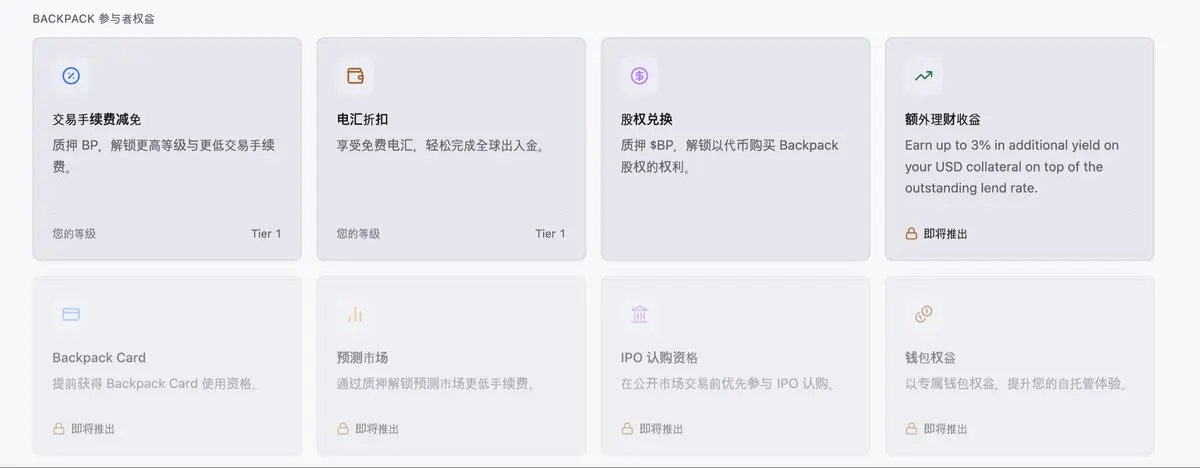1200x468 pixels.
Task: Select the IPO 认购资格 title
Action: pos(660,357)
